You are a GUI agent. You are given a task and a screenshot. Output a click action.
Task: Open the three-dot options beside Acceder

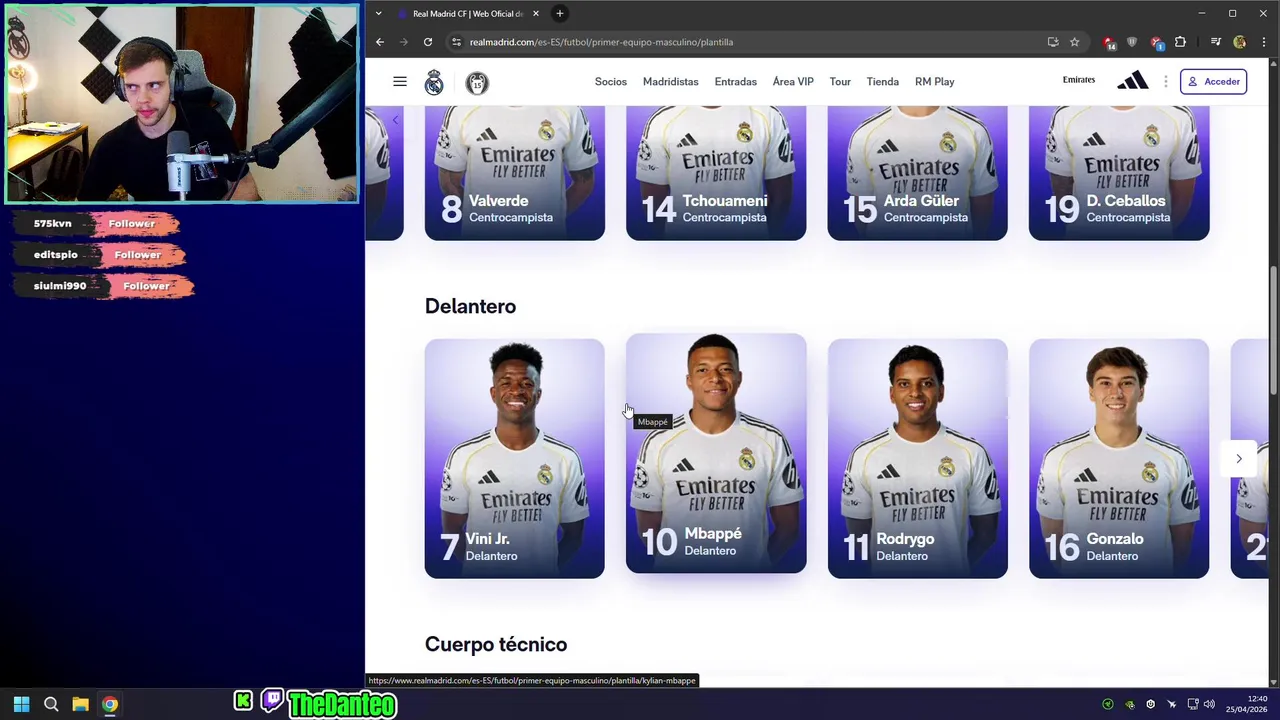(1165, 81)
